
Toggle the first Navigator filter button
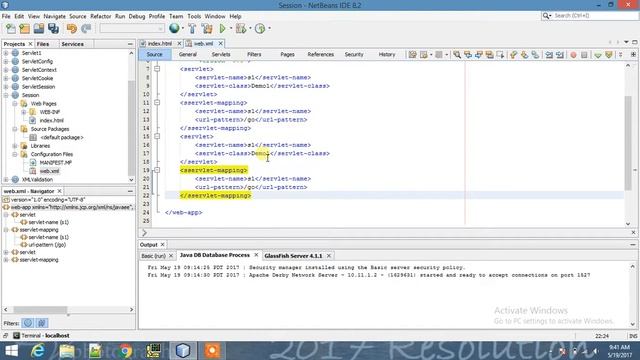pos(27,323)
